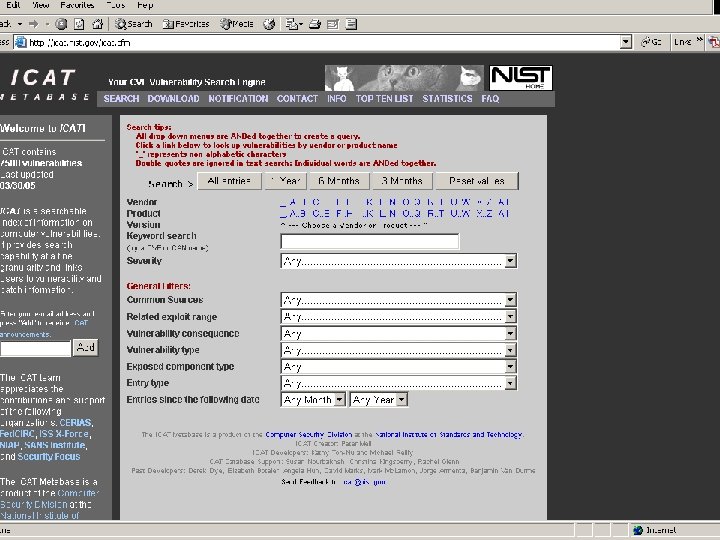Open the Related exploit range dropdown
The height and width of the screenshot is (540, 720).
(399, 316)
